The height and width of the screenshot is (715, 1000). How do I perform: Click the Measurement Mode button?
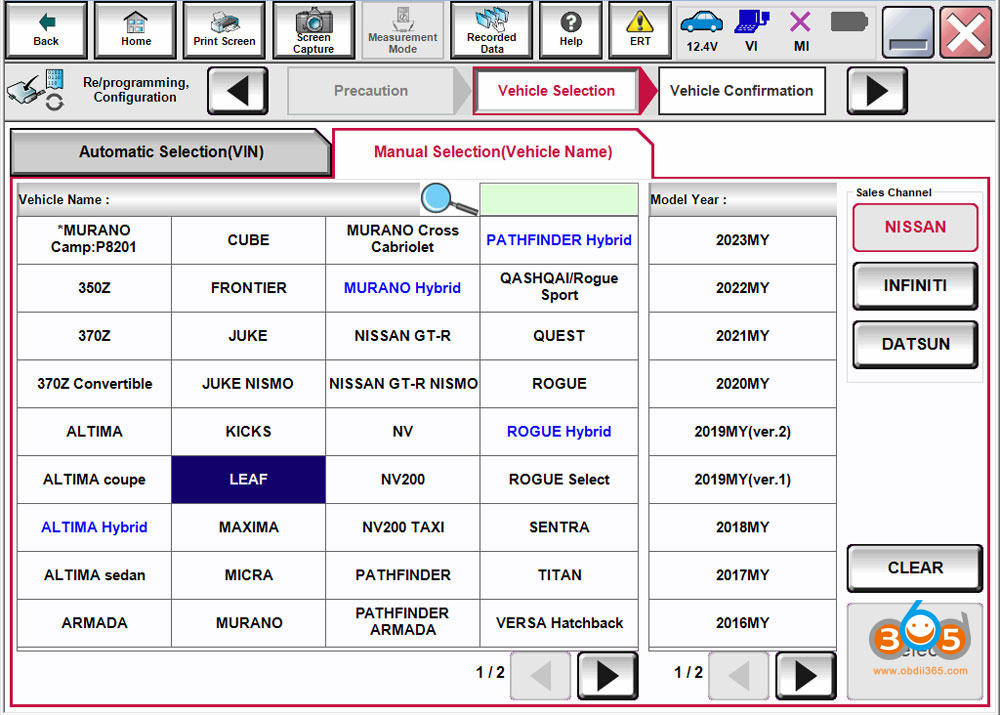402,30
